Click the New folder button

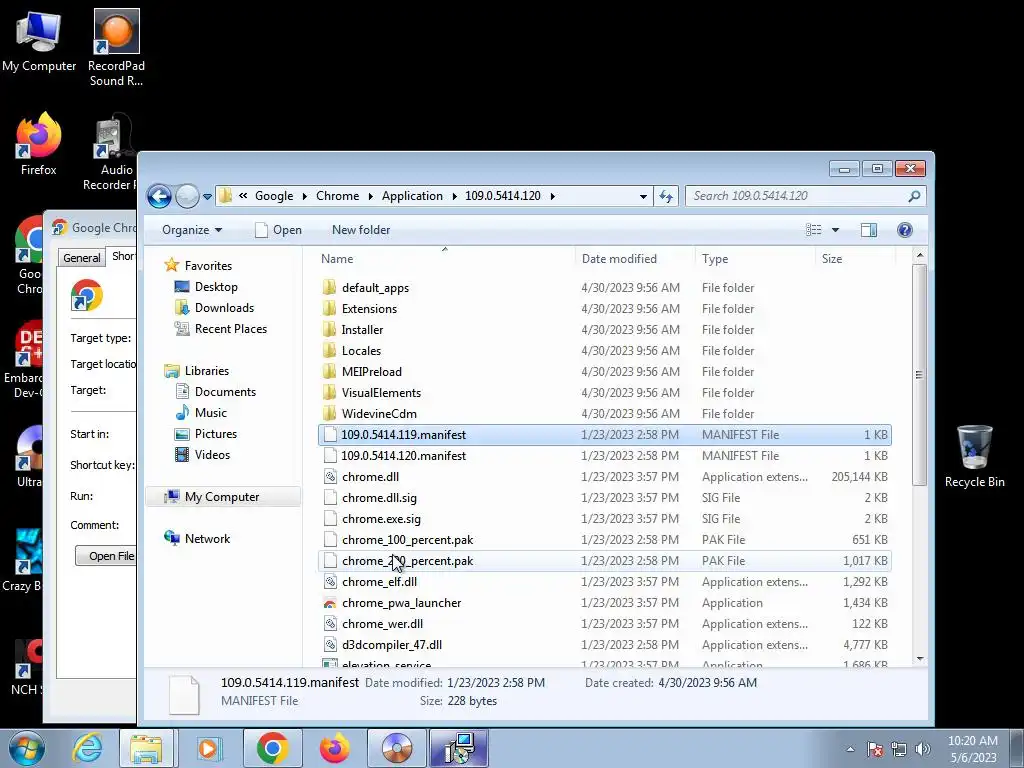coord(361,230)
